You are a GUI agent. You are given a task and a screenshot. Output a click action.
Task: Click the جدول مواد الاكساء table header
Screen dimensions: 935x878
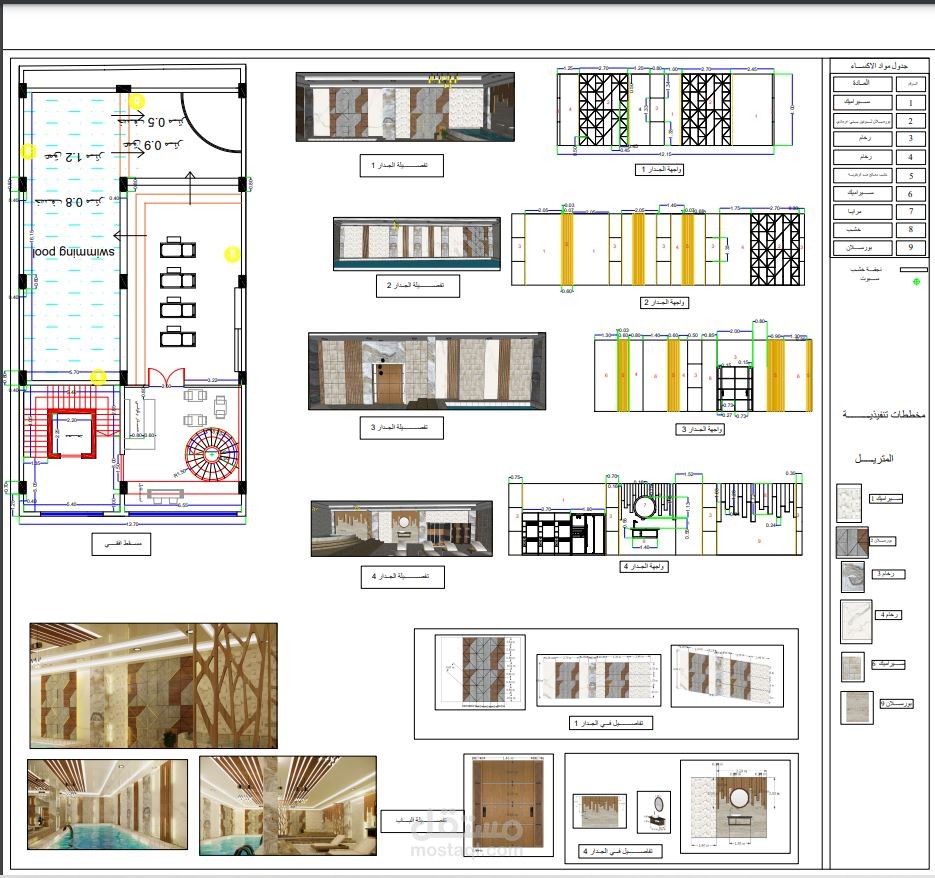coord(880,66)
